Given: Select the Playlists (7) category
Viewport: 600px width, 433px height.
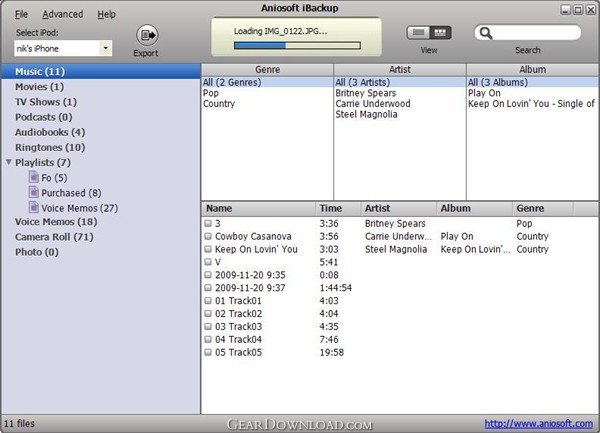Looking at the screenshot, I should click(101, 163).
